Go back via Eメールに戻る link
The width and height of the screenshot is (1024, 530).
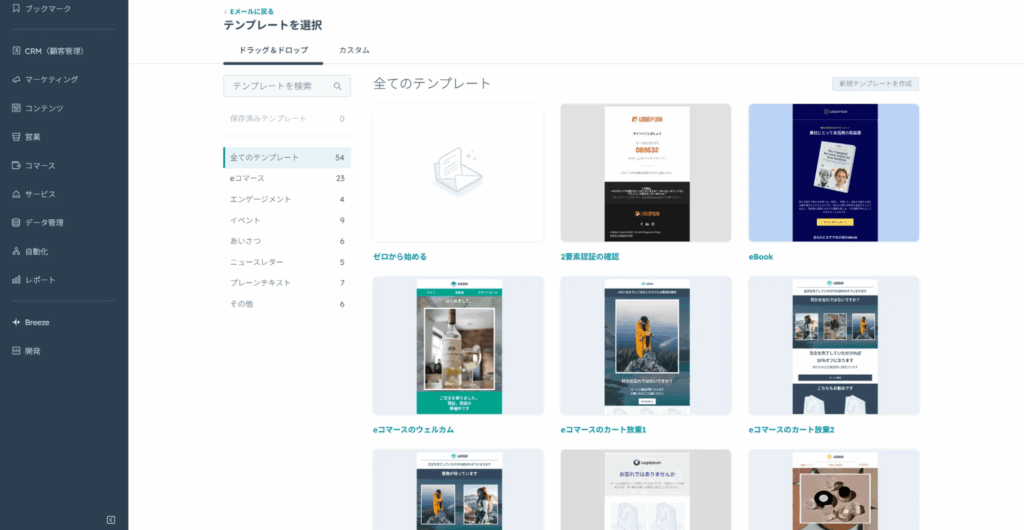coord(250,11)
